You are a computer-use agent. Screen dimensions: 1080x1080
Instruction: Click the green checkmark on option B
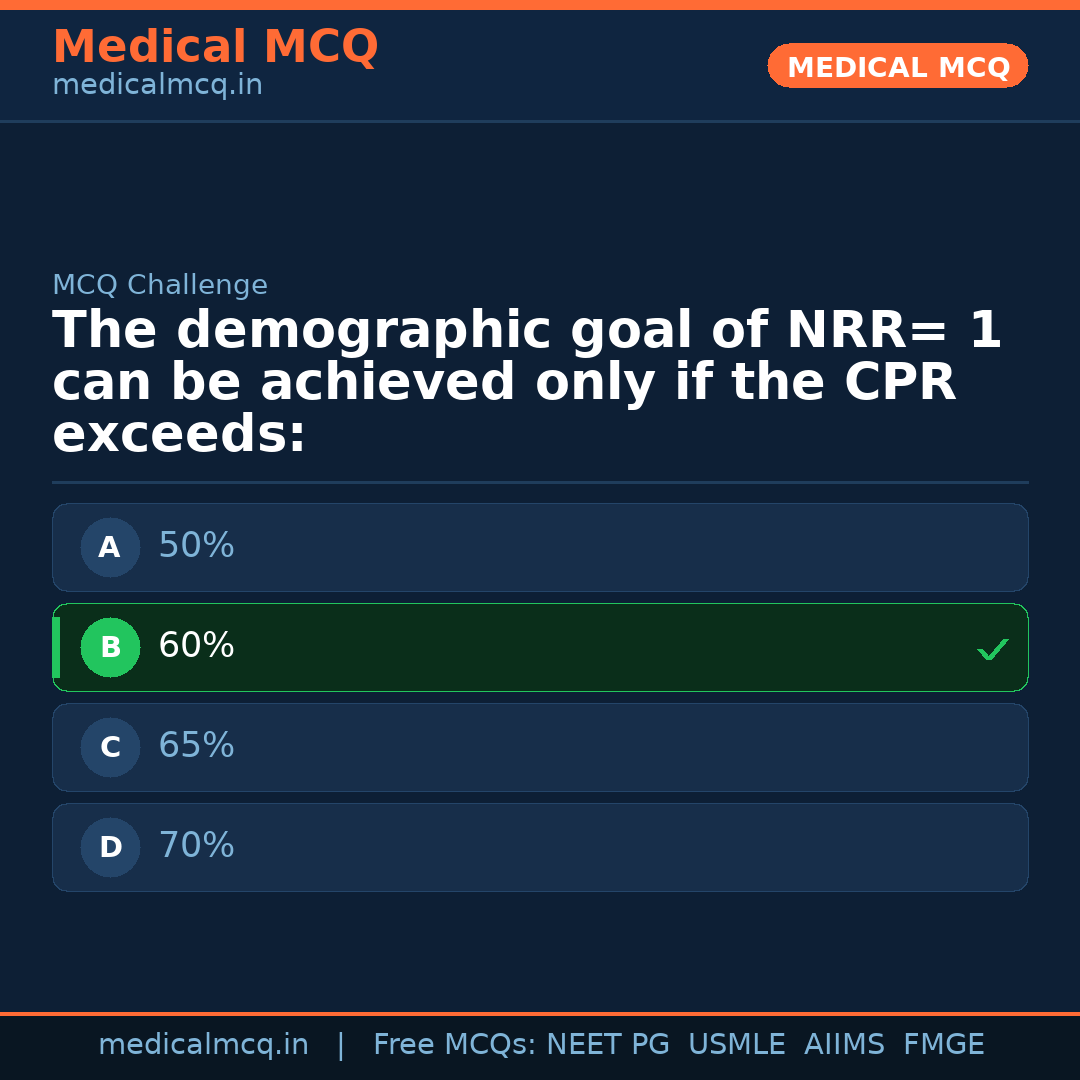992,650
